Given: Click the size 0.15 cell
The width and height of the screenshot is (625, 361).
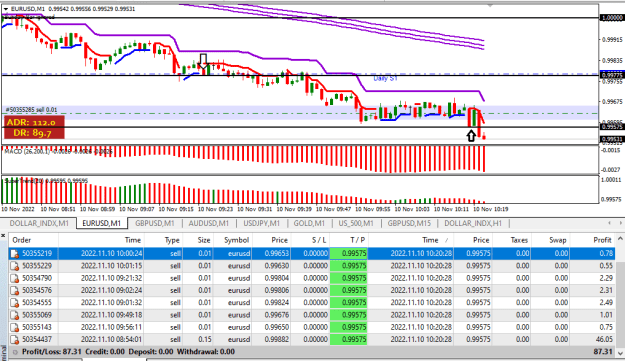Looking at the screenshot, I should click(204, 340).
